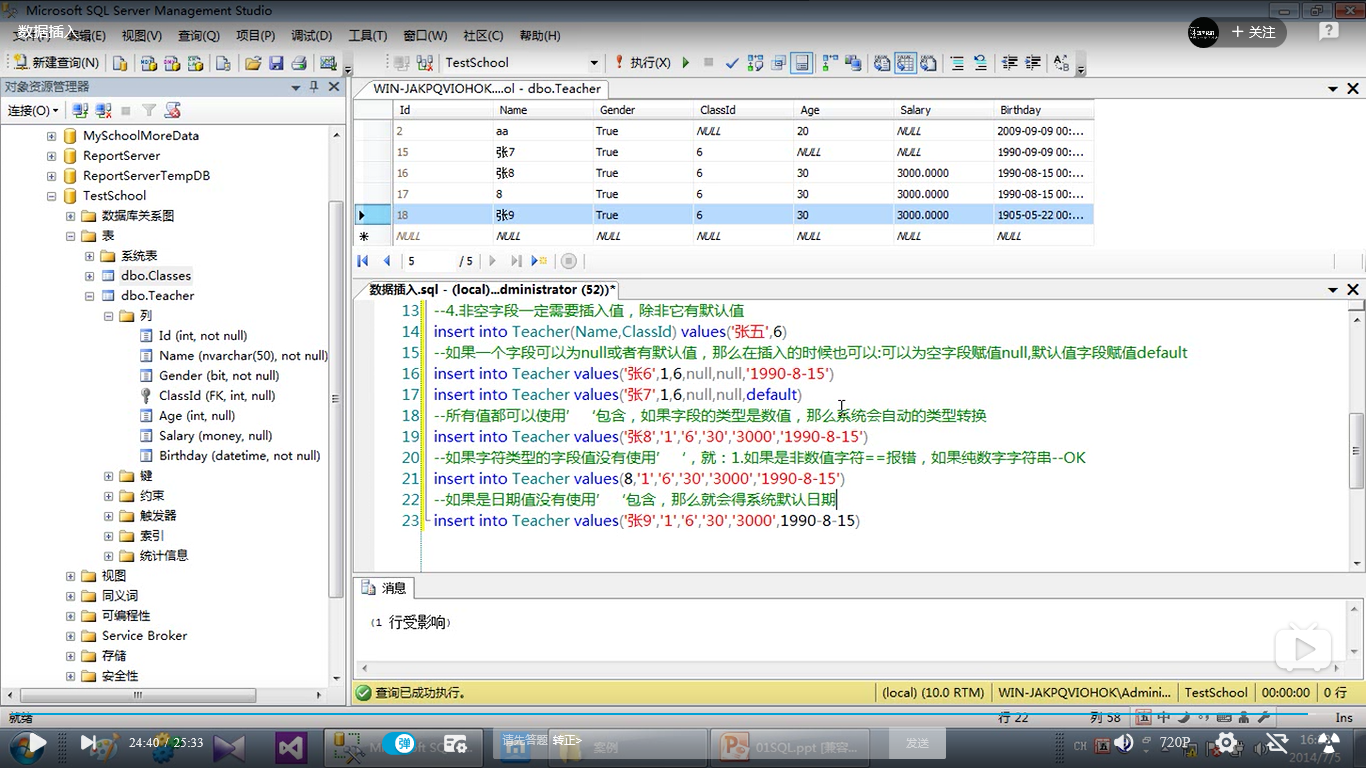Click the Print icon in toolbar
This screenshot has height=768, width=1366.
[x=298, y=63]
